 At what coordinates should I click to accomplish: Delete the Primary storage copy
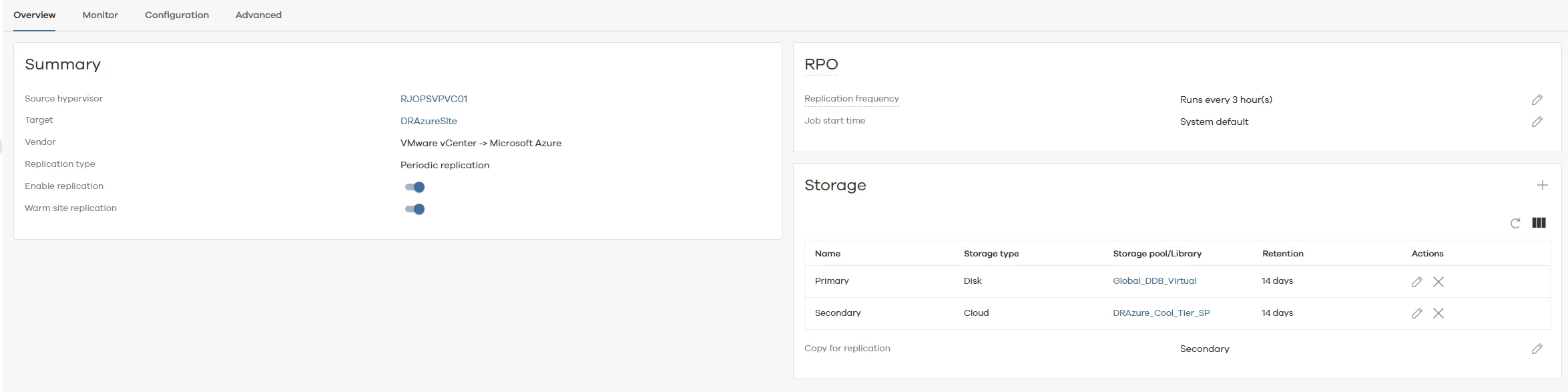pos(1439,282)
